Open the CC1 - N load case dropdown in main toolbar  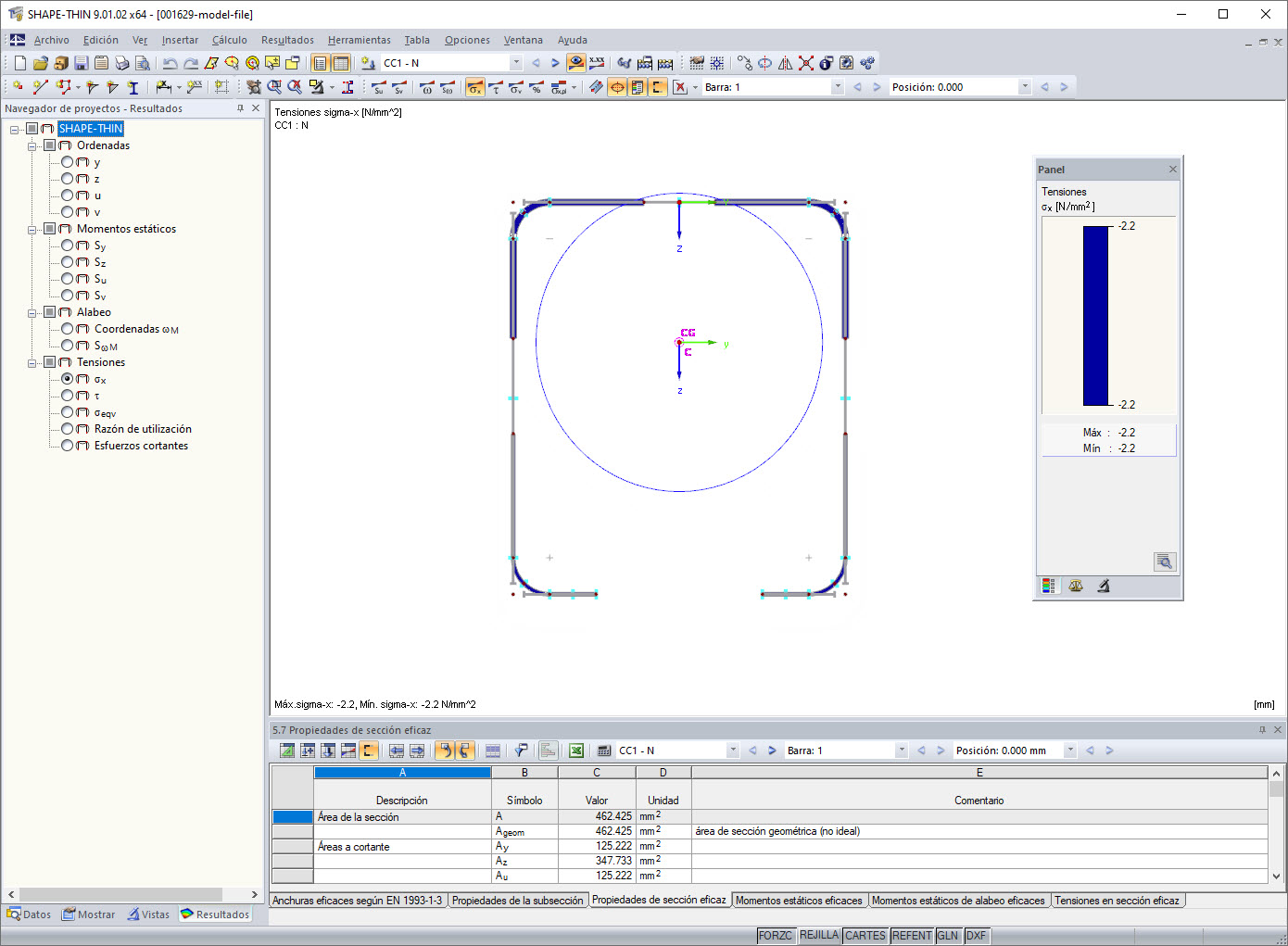click(516, 63)
